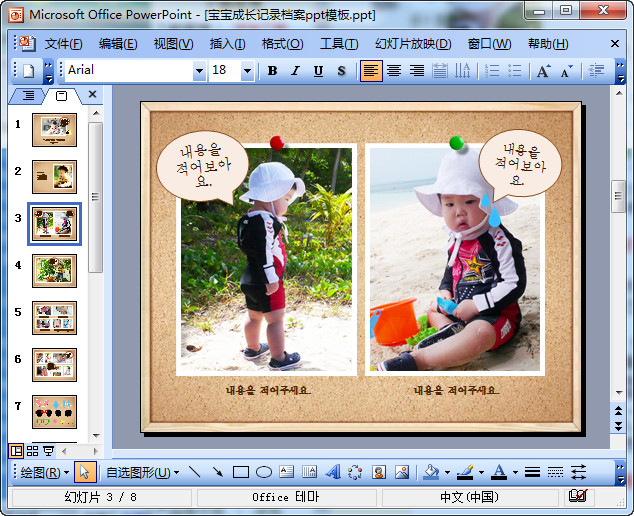The image size is (634, 516).
Task: Center align text
Action: click(x=394, y=71)
